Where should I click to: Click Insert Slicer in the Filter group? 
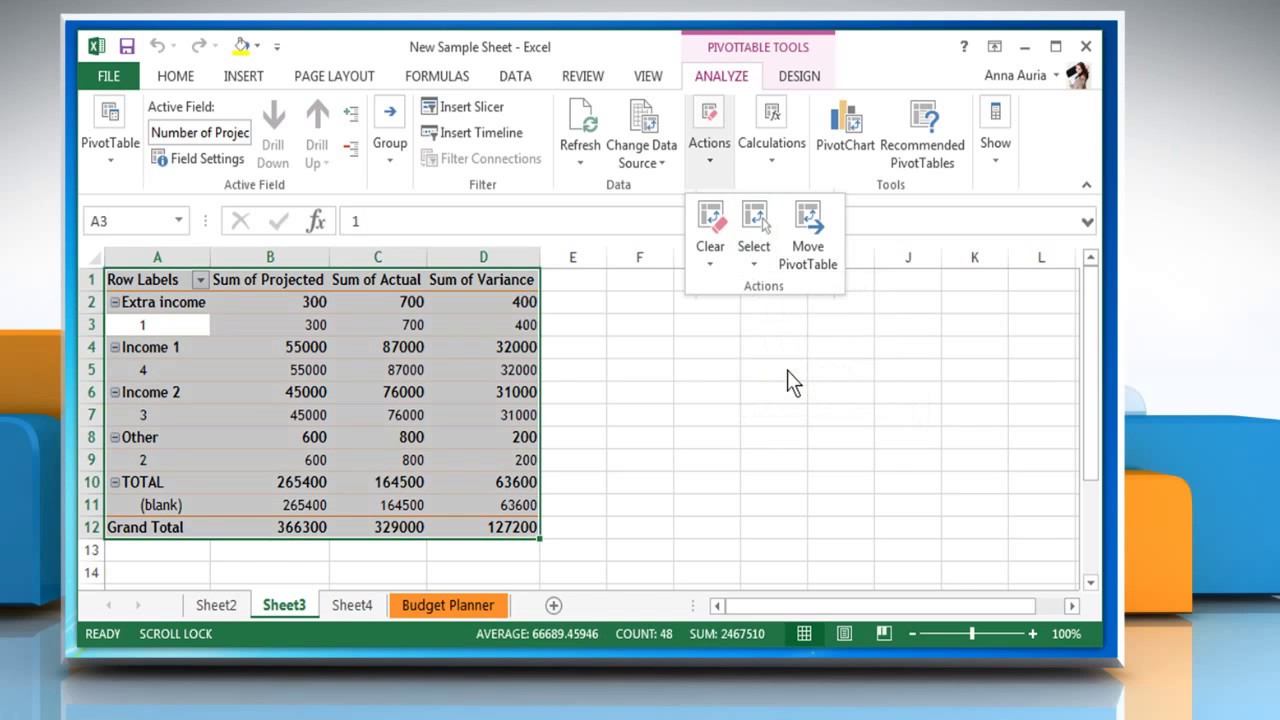[463, 107]
